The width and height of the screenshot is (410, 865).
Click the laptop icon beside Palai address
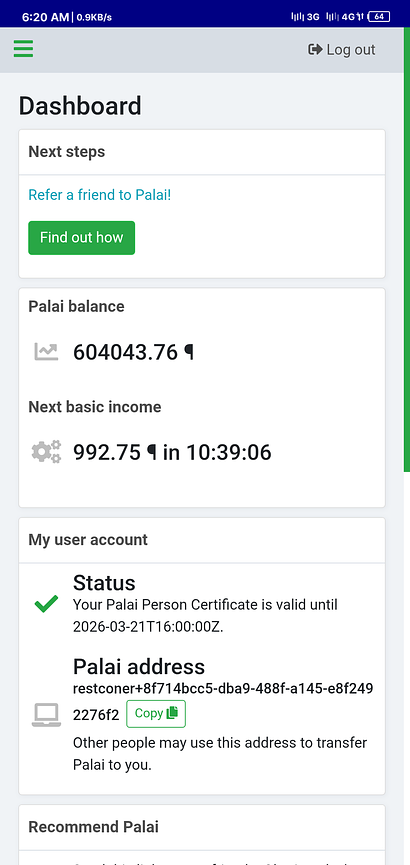point(46,715)
